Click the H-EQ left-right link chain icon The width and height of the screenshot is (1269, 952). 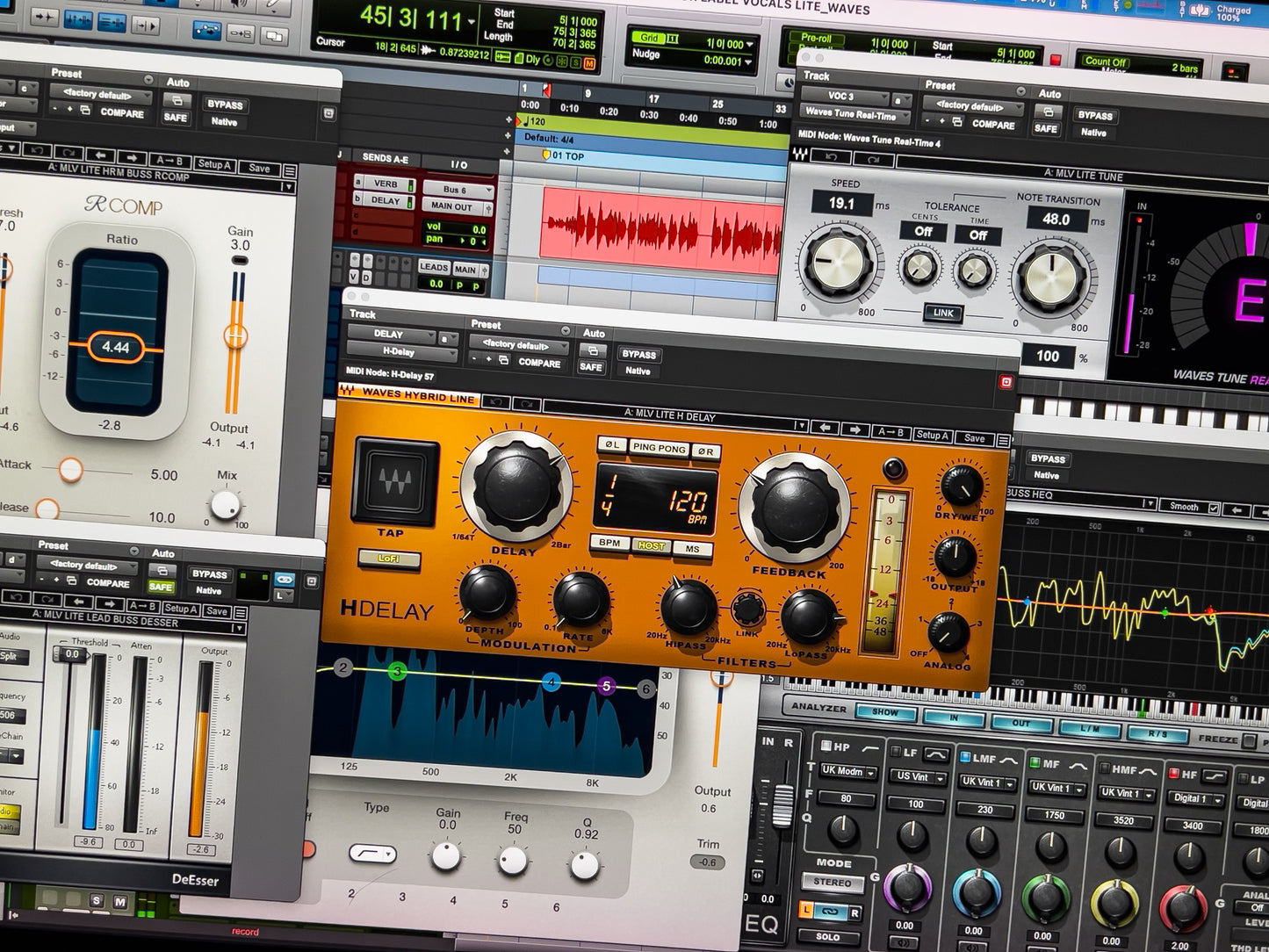point(830,912)
